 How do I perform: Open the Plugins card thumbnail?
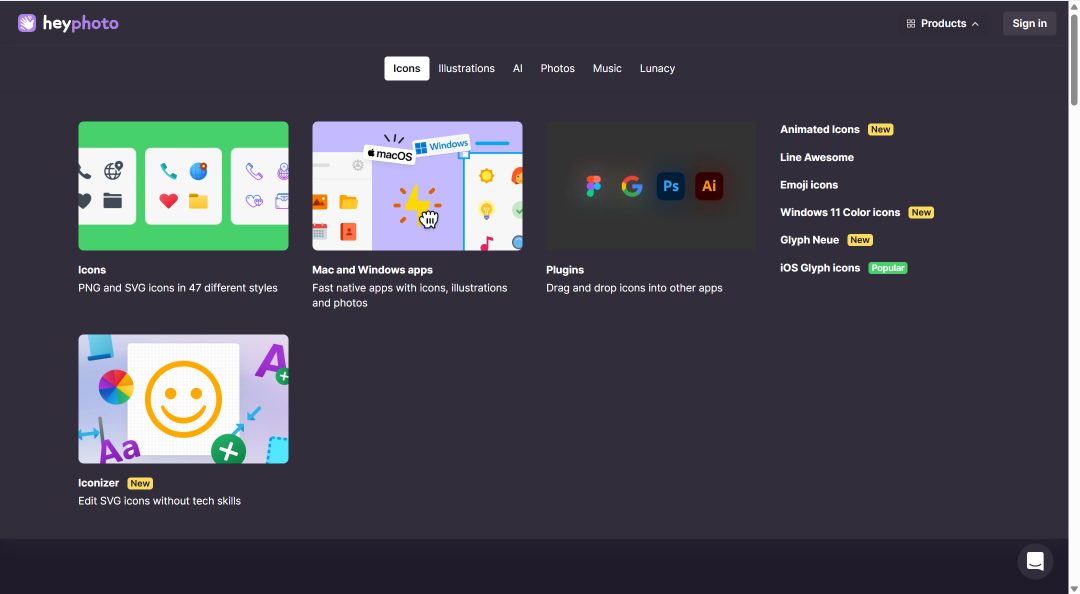[x=651, y=186]
